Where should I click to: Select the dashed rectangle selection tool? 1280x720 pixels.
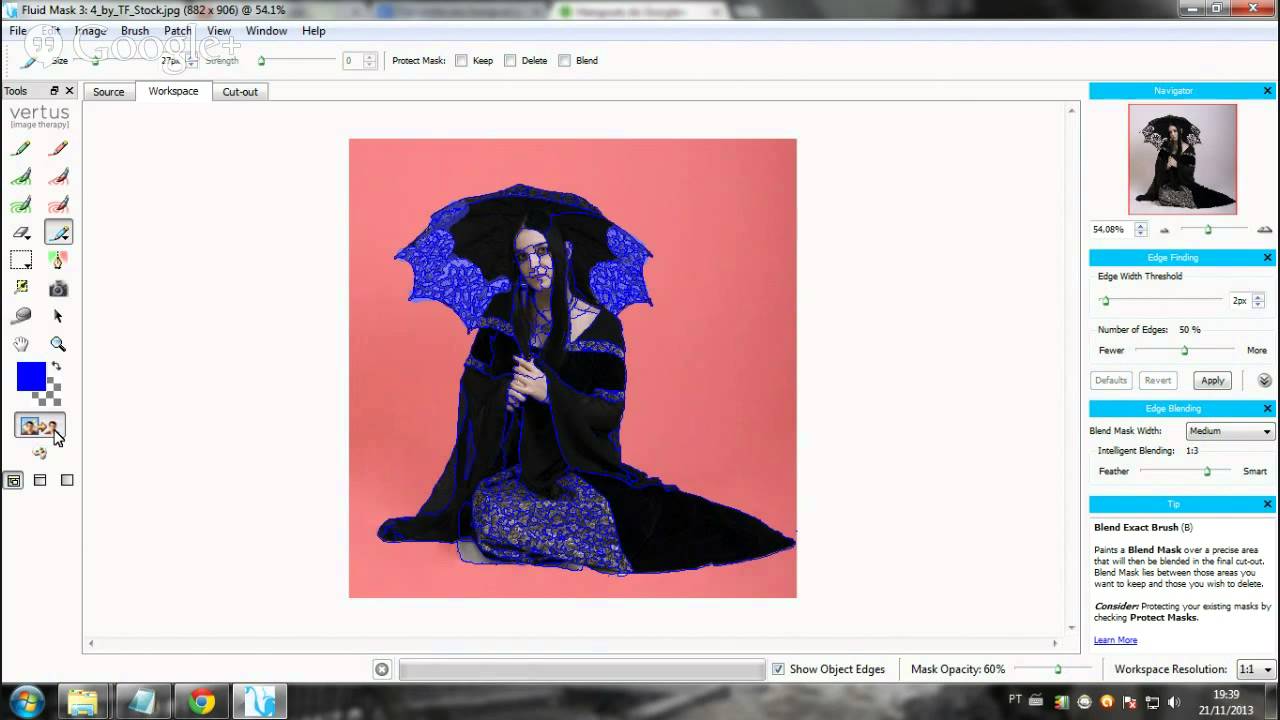pos(21,260)
